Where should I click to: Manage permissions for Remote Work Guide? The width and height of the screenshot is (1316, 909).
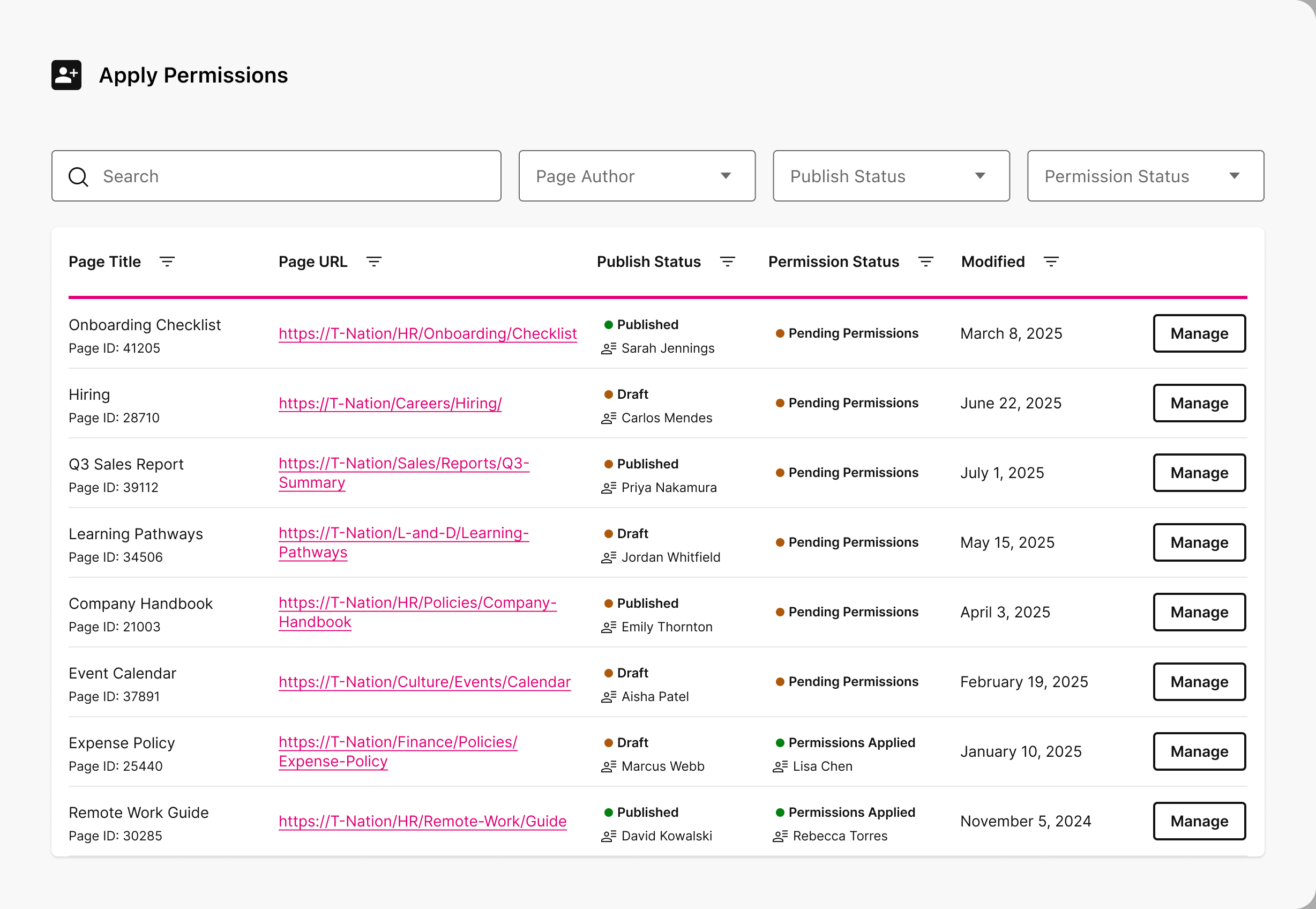(x=1199, y=821)
